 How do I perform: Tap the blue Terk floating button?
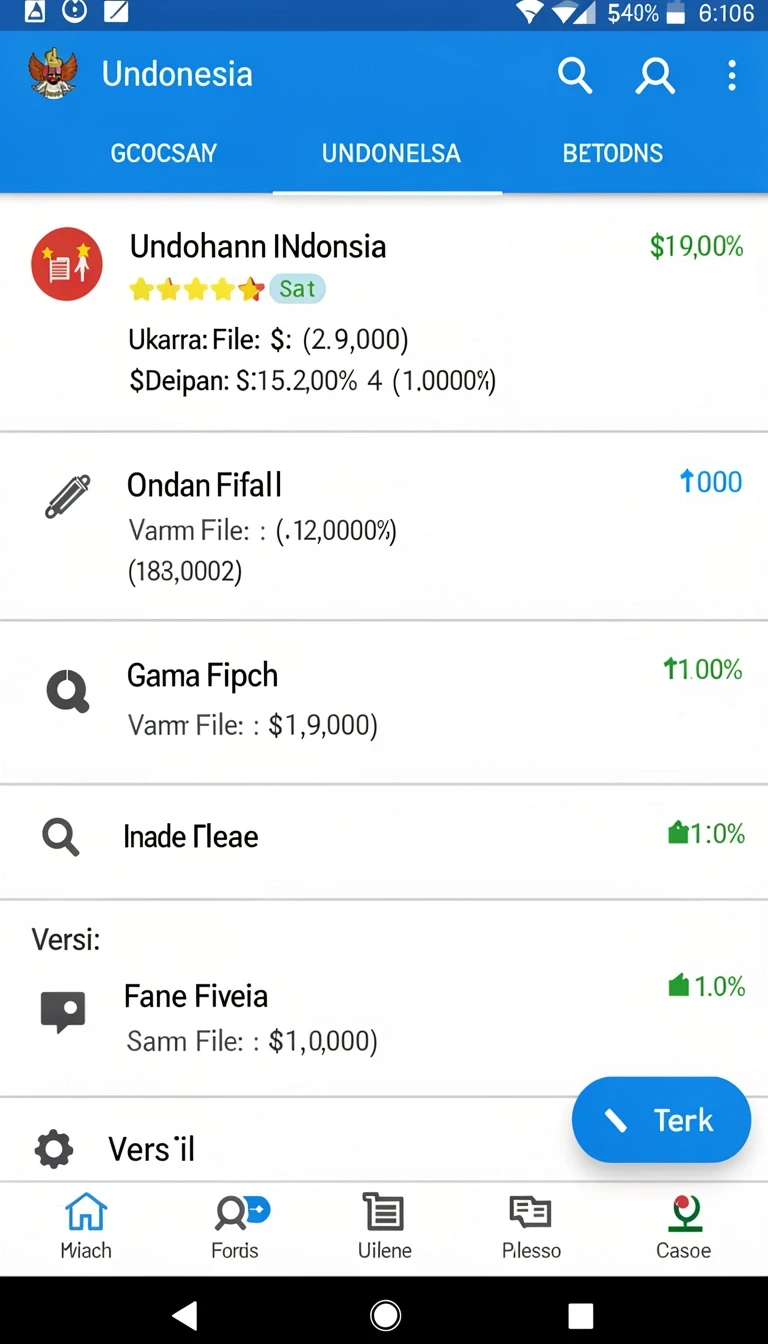pyautogui.click(x=661, y=1120)
